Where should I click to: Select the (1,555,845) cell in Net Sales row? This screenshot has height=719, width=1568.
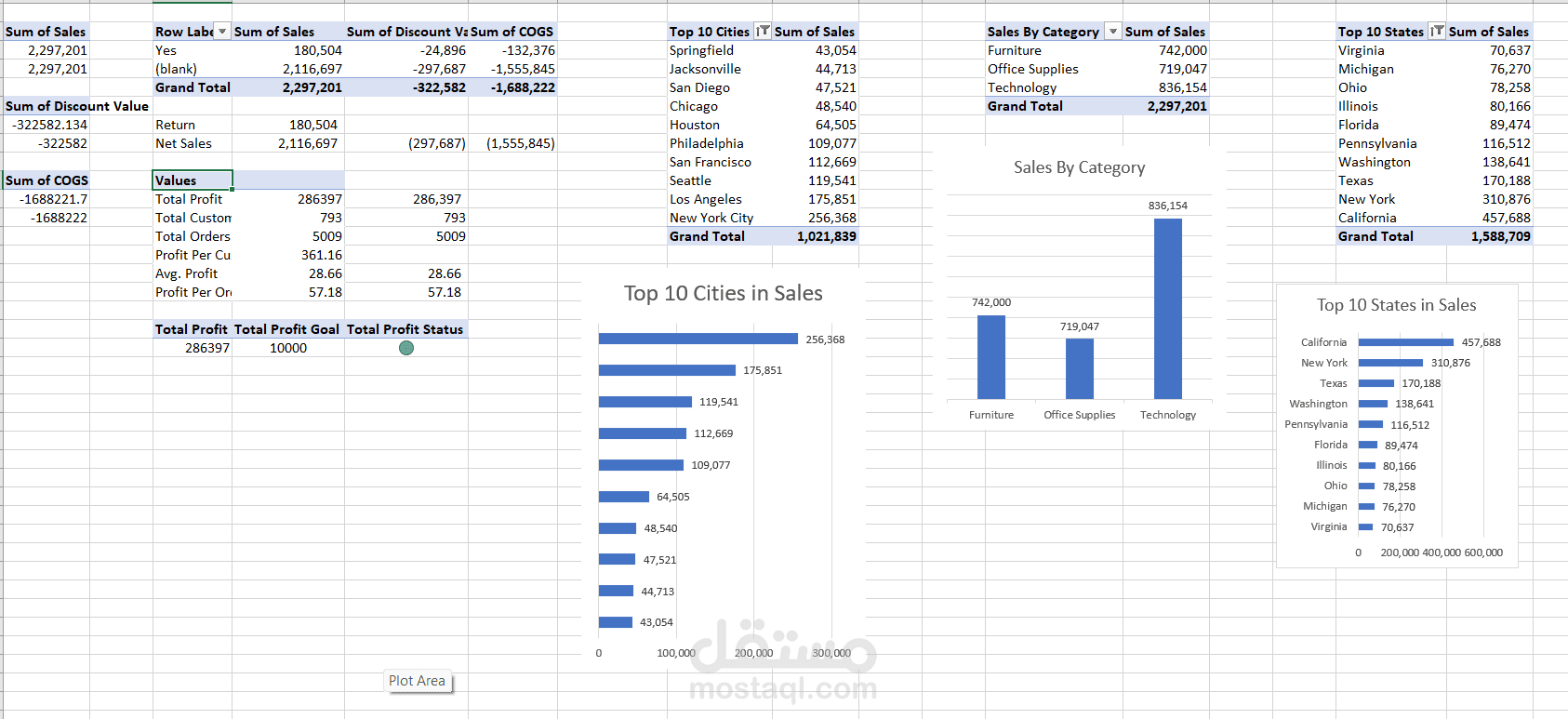tap(512, 143)
